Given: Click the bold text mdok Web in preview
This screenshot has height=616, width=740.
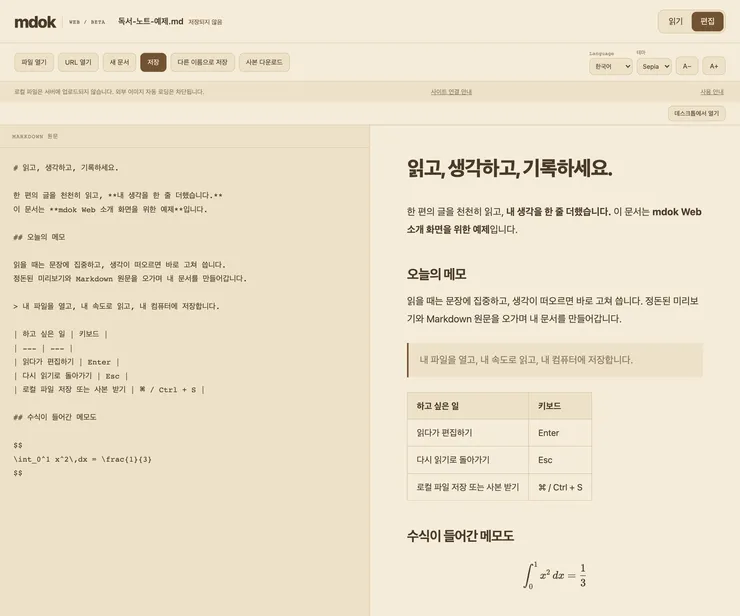Looking at the screenshot, I should tap(677, 212).
